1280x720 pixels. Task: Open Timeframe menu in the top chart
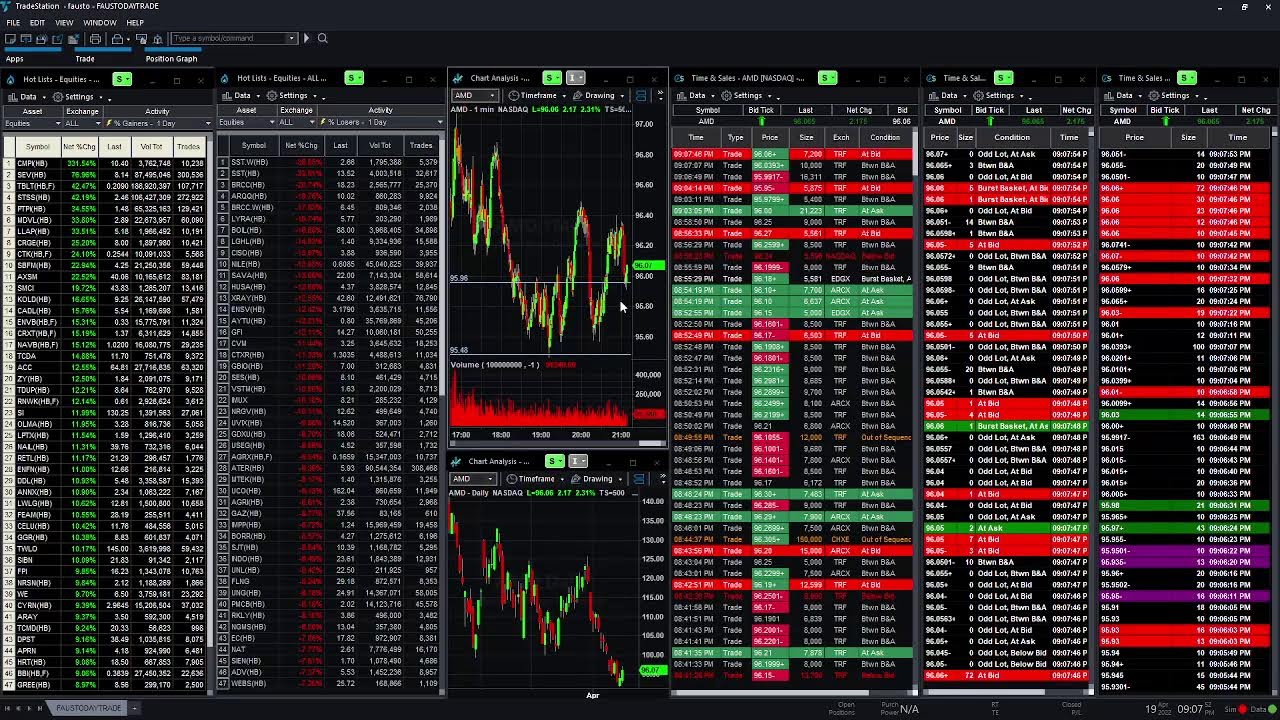tap(537, 96)
